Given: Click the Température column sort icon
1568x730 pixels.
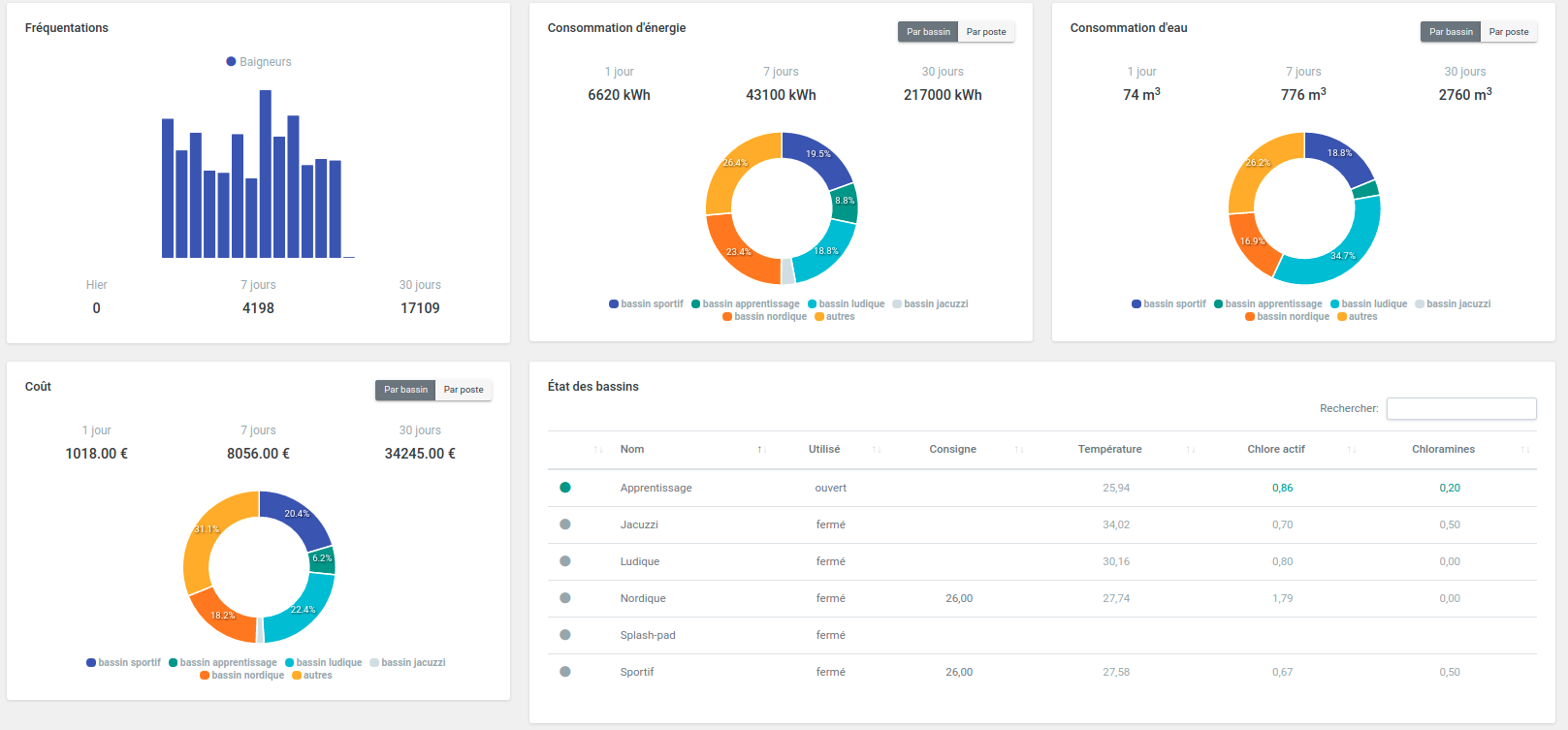Looking at the screenshot, I should click(1191, 450).
